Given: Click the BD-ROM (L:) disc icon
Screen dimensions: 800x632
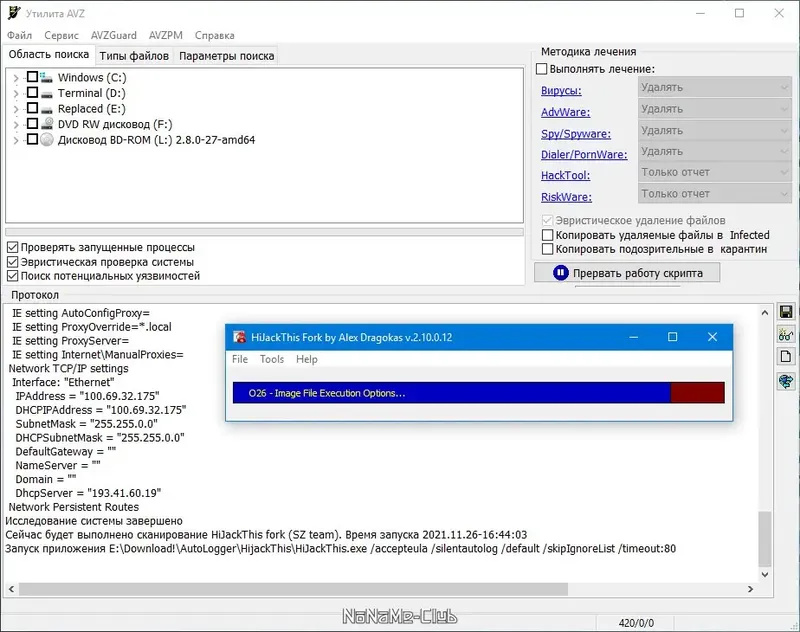Looking at the screenshot, I should click(47, 139).
